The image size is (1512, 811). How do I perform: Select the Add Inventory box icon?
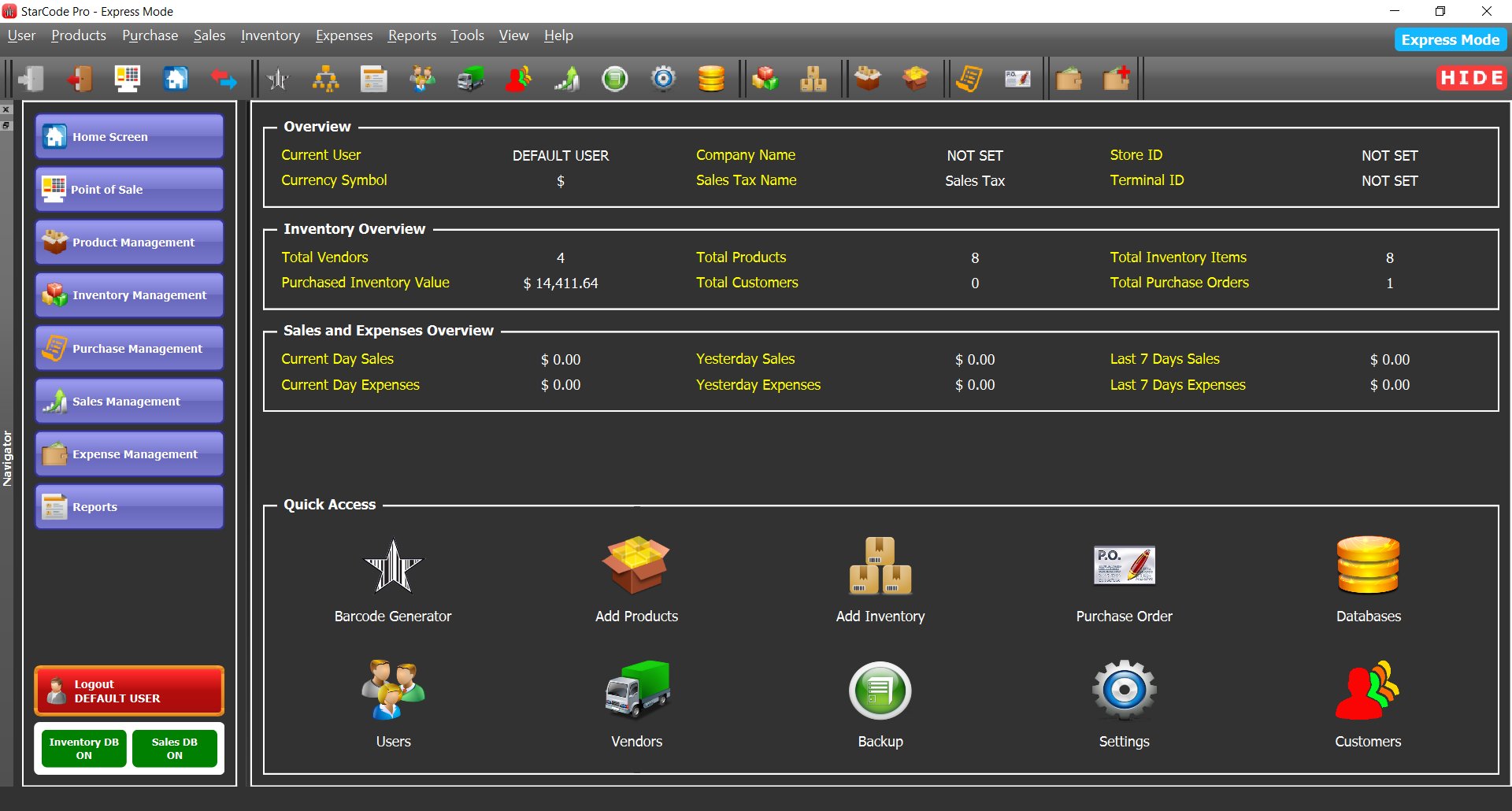coord(880,565)
